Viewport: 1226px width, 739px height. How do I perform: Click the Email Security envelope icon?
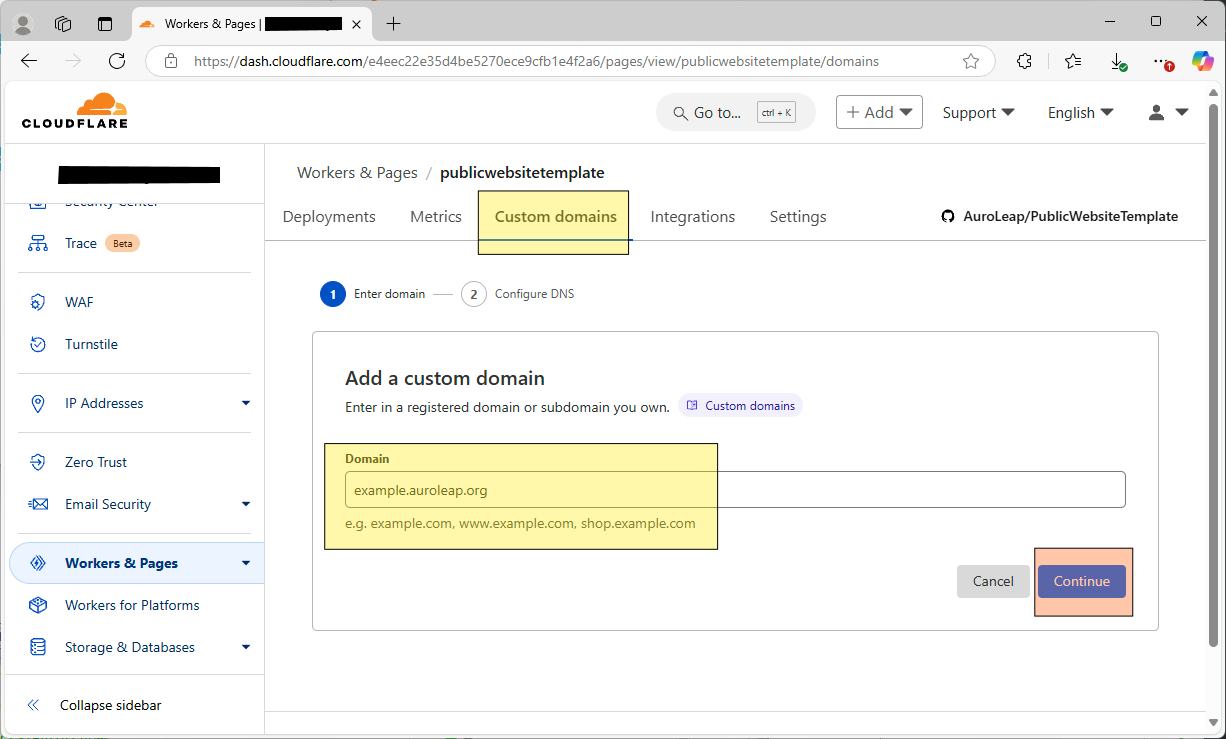click(38, 504)
